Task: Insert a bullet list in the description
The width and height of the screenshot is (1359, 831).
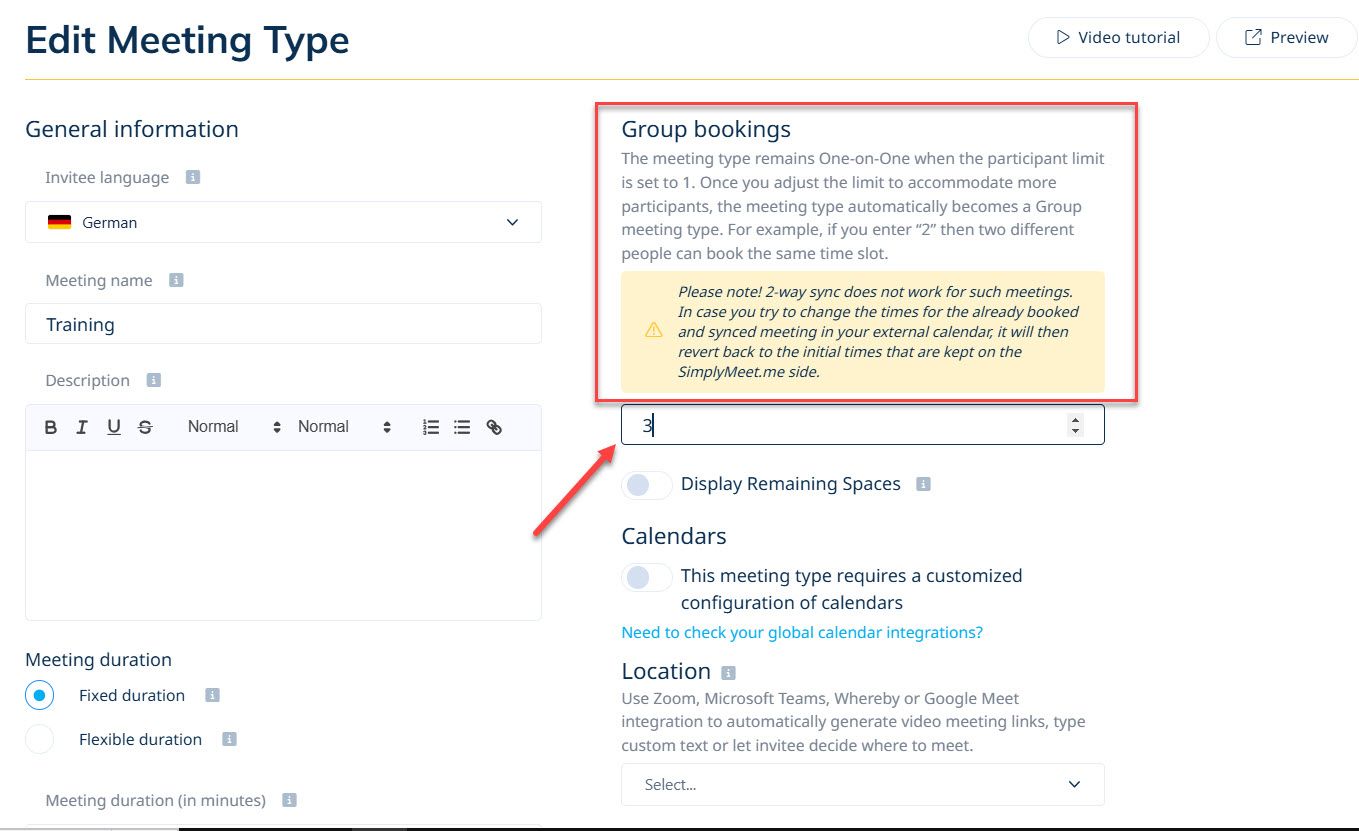Action: (461, 426)
